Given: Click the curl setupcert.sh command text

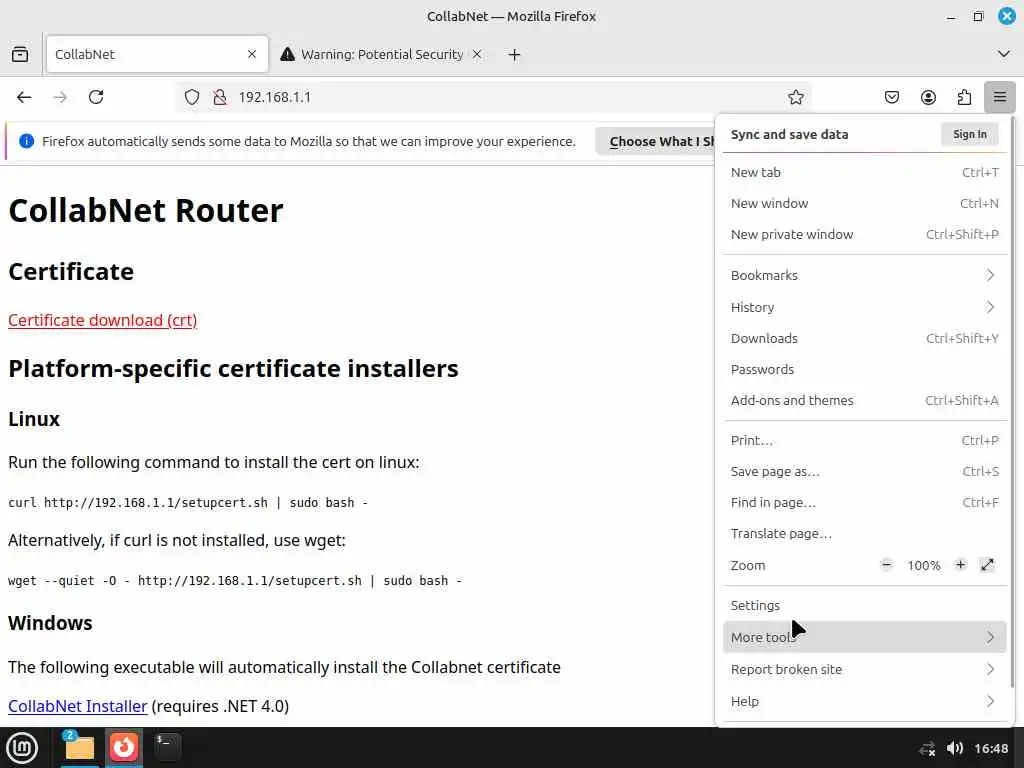Looking at the screenshot, I should (188, 503).
